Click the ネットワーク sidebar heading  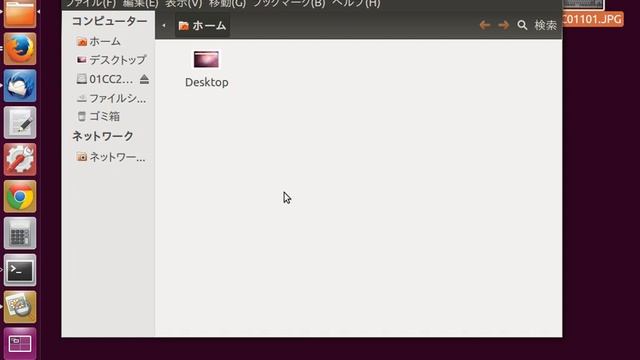tap(103, 136)
